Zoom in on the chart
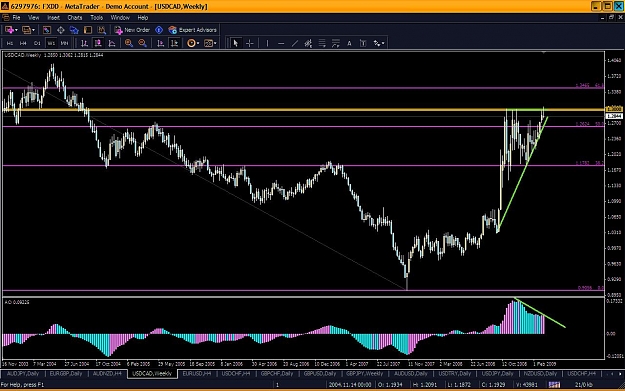The image size is (625, 391). pyautogui.click(x=129, y=43)
